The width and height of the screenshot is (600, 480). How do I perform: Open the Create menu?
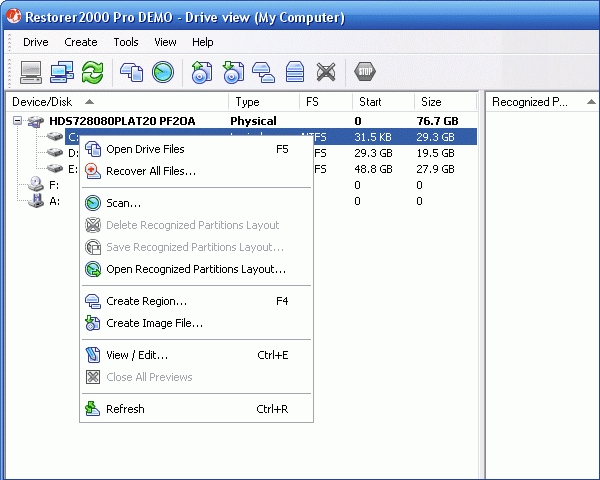click(x=81, y=42)
